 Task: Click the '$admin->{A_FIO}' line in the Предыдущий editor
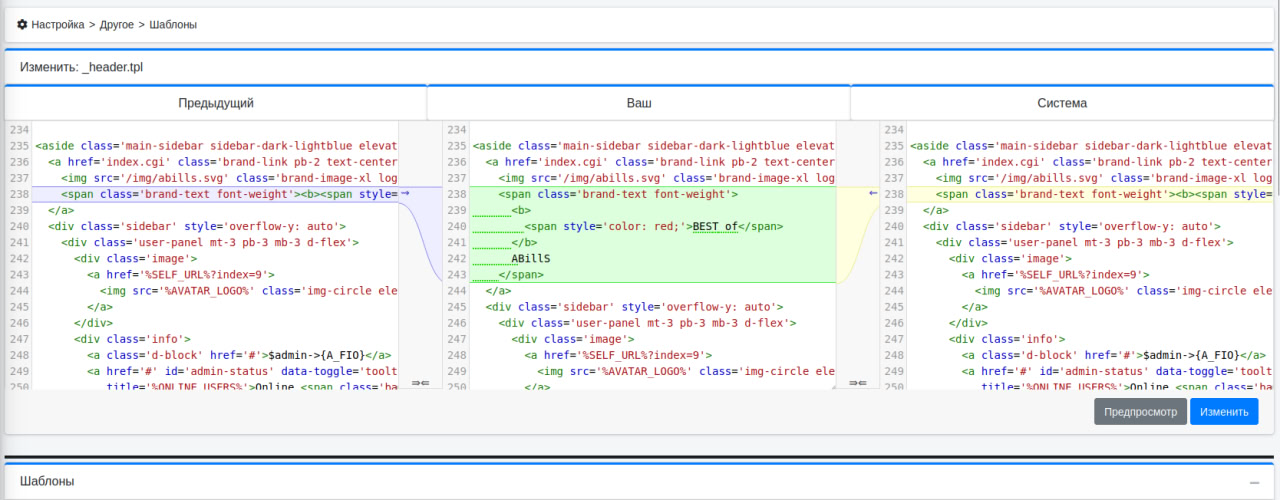pyautogui.click(x=238, y=355)
